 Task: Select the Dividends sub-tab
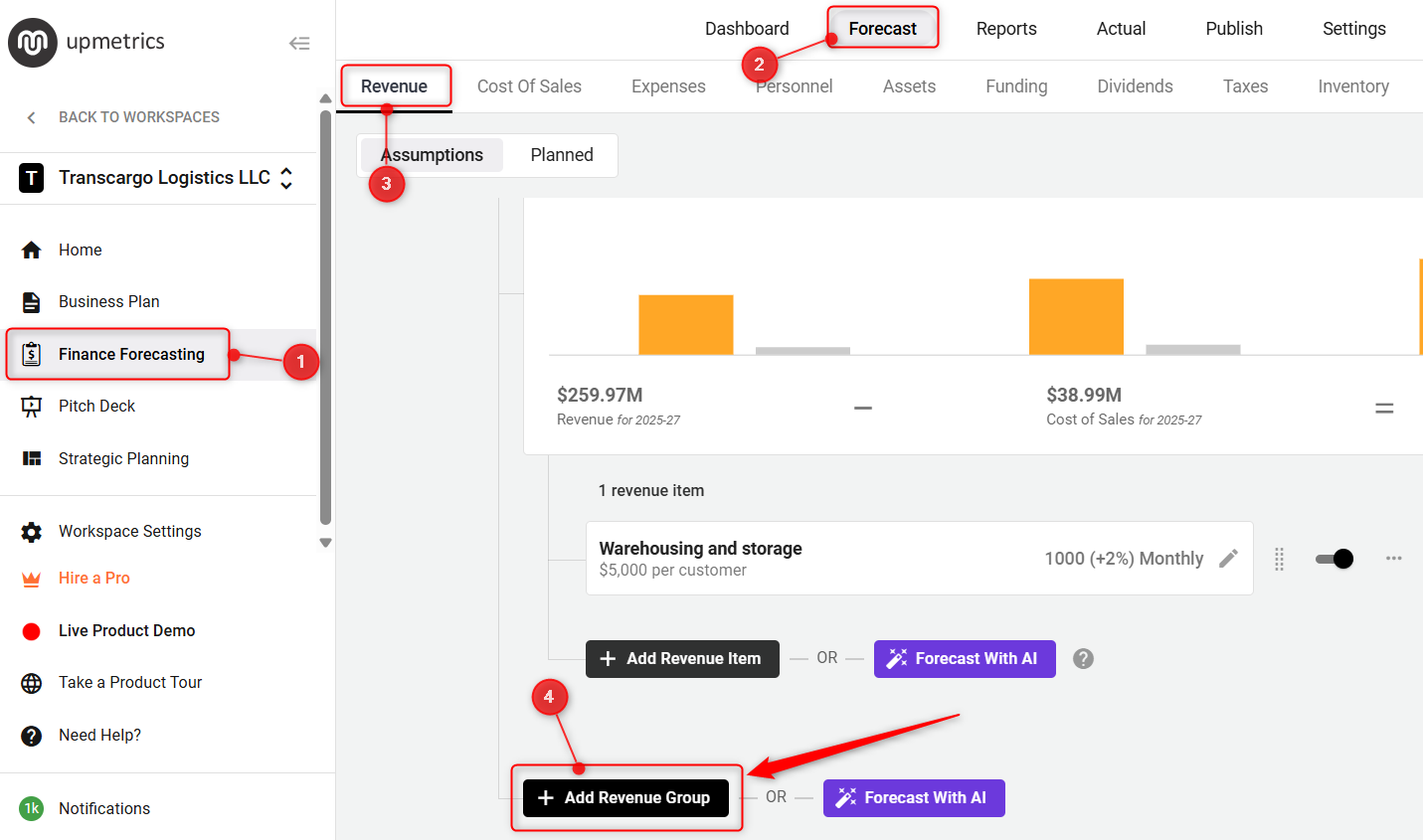coord(1135,86)
